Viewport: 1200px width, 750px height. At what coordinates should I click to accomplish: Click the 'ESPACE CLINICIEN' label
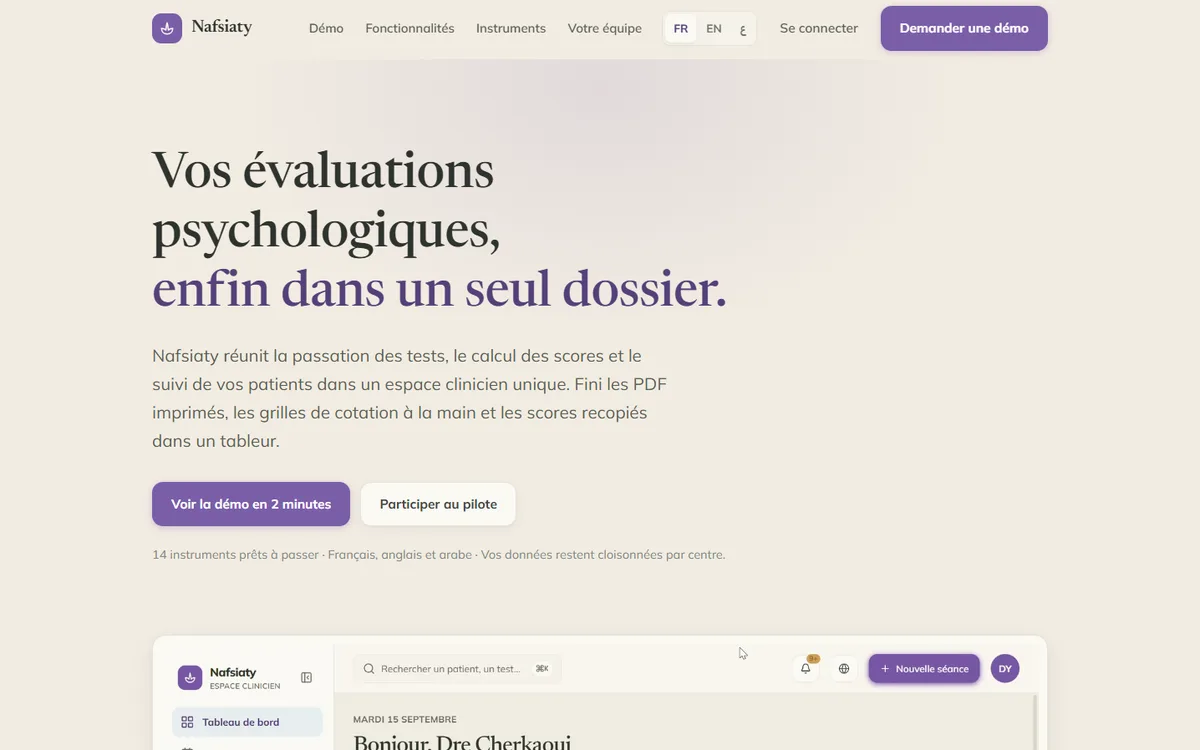point(245,686)
